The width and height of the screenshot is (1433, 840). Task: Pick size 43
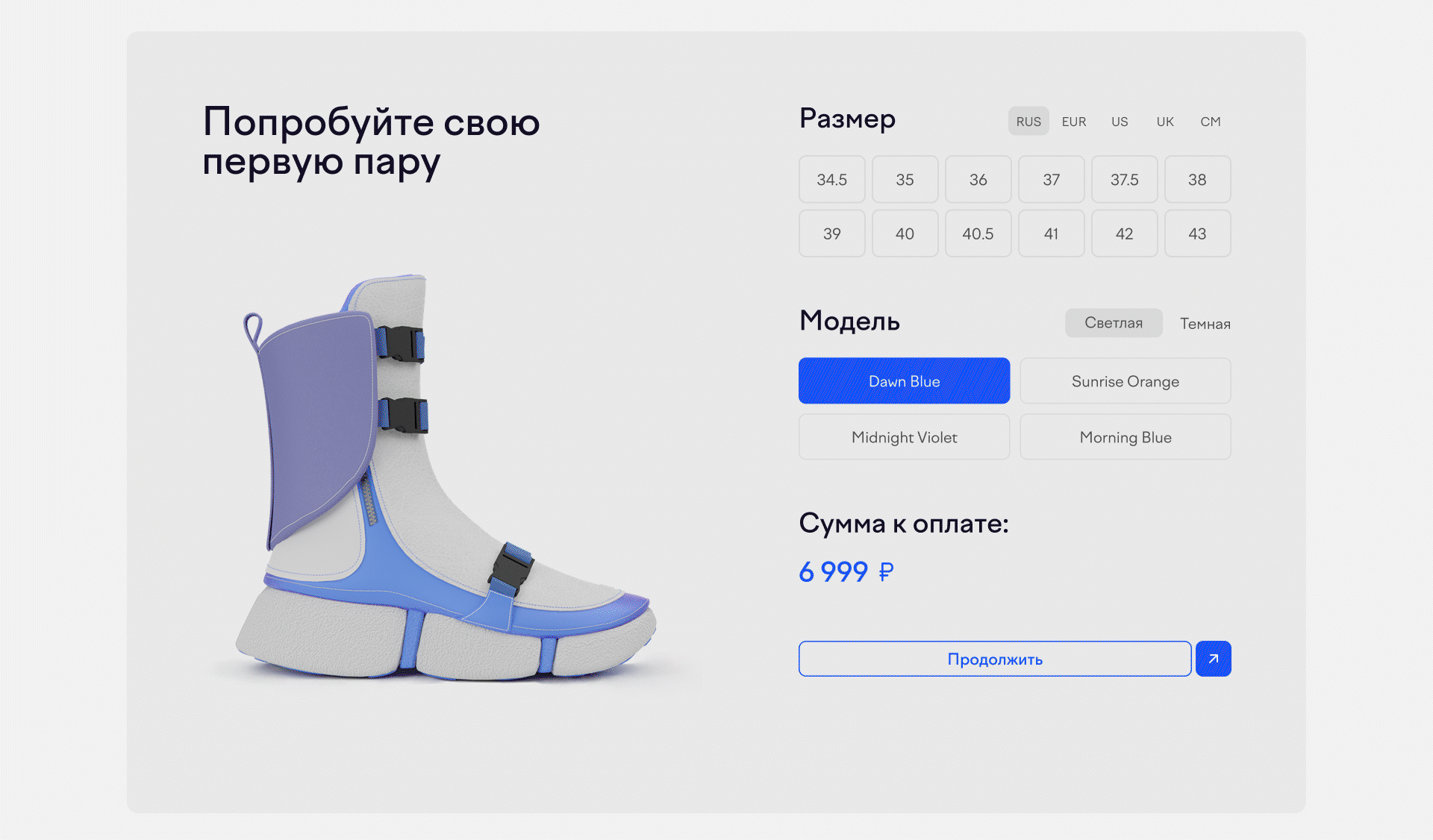point(1197,234)
